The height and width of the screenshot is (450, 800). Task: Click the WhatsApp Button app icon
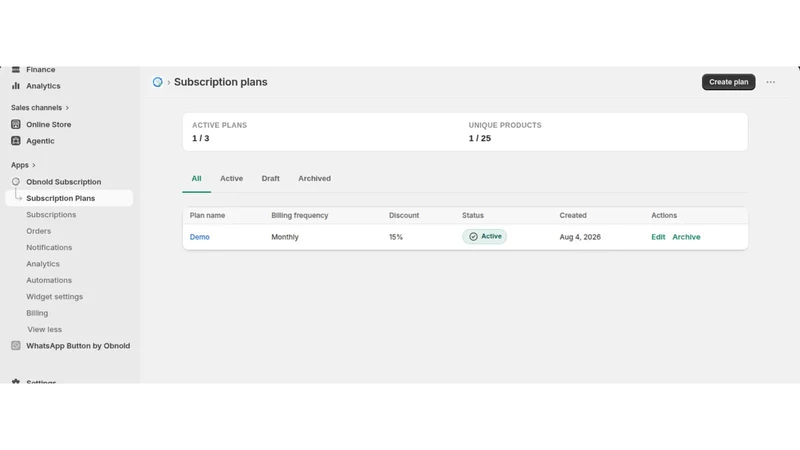[16, 346]
